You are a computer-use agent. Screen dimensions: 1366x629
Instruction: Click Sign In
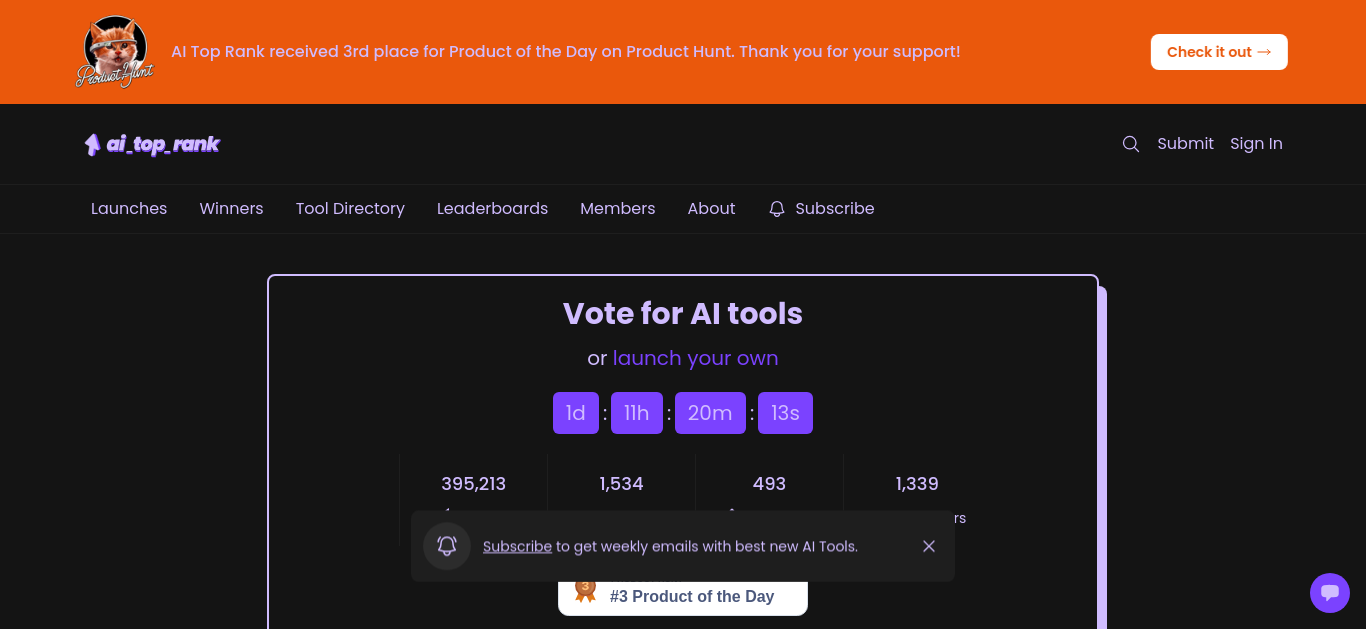(x=1256, y=144)
